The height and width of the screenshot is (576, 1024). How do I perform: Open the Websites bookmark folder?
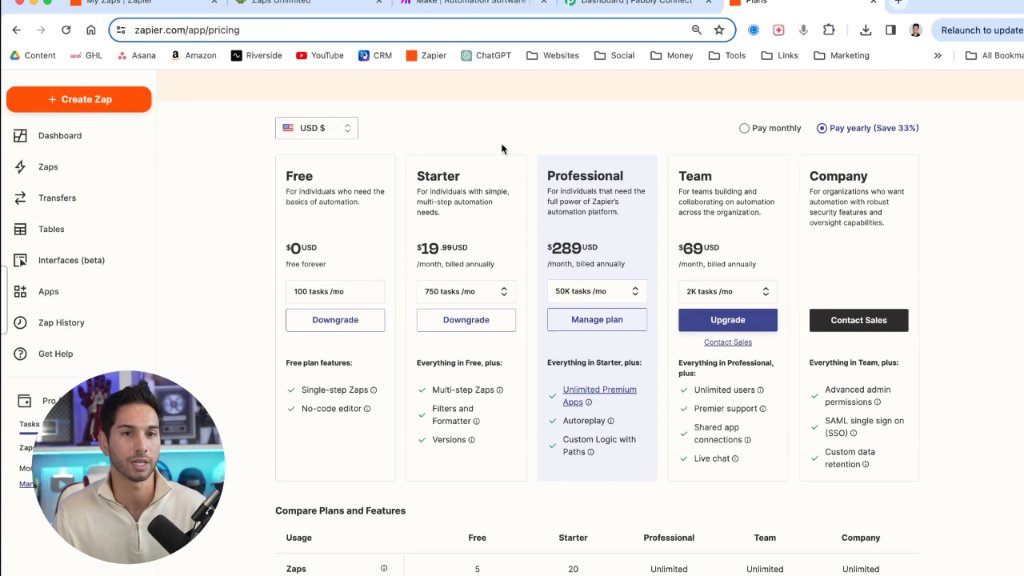pos(552,56)
